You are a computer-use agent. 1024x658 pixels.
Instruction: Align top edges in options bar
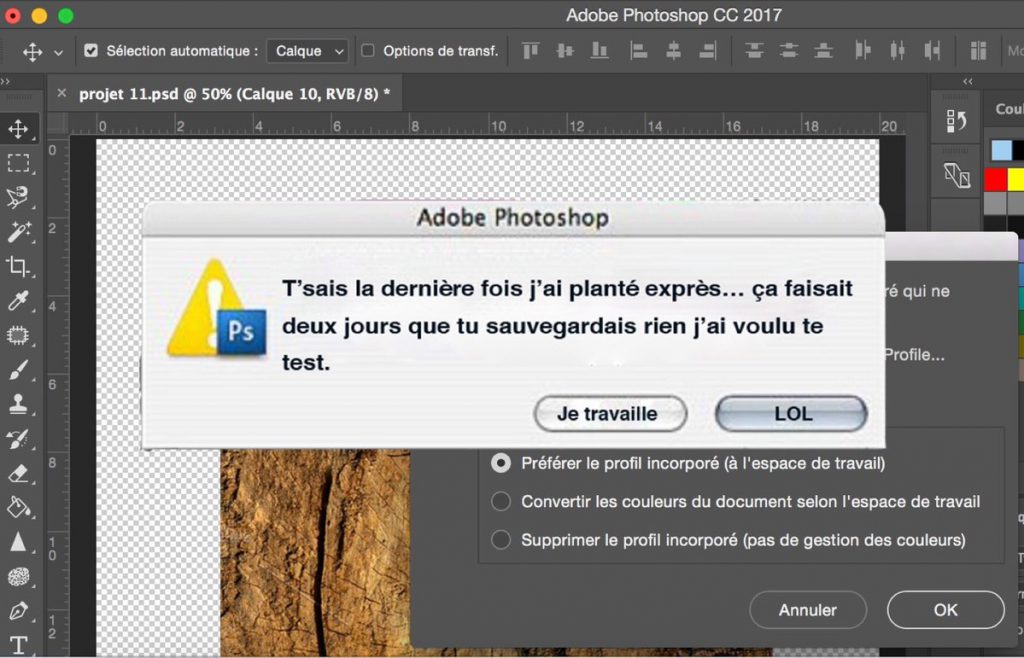[x=531, y=50]
